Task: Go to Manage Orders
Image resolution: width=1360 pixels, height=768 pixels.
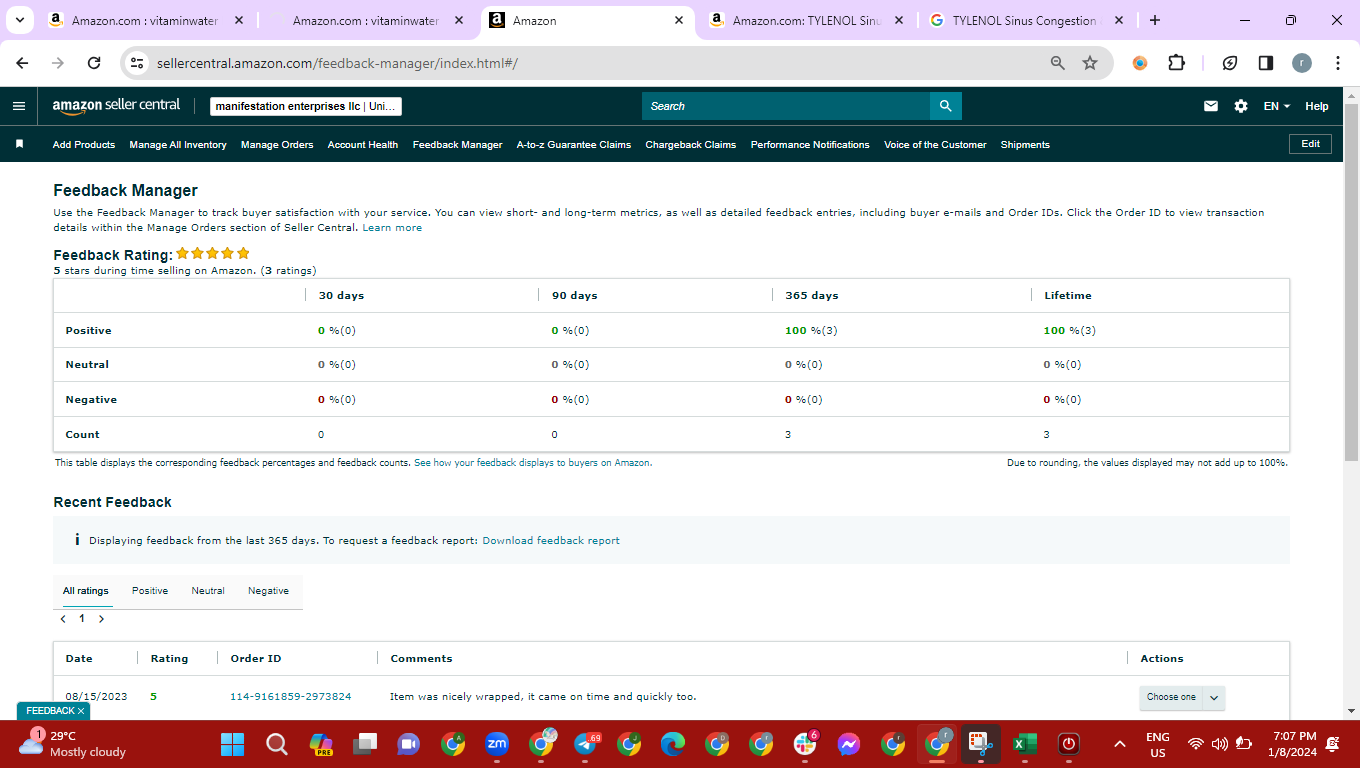Action: (x=277, y=145)
